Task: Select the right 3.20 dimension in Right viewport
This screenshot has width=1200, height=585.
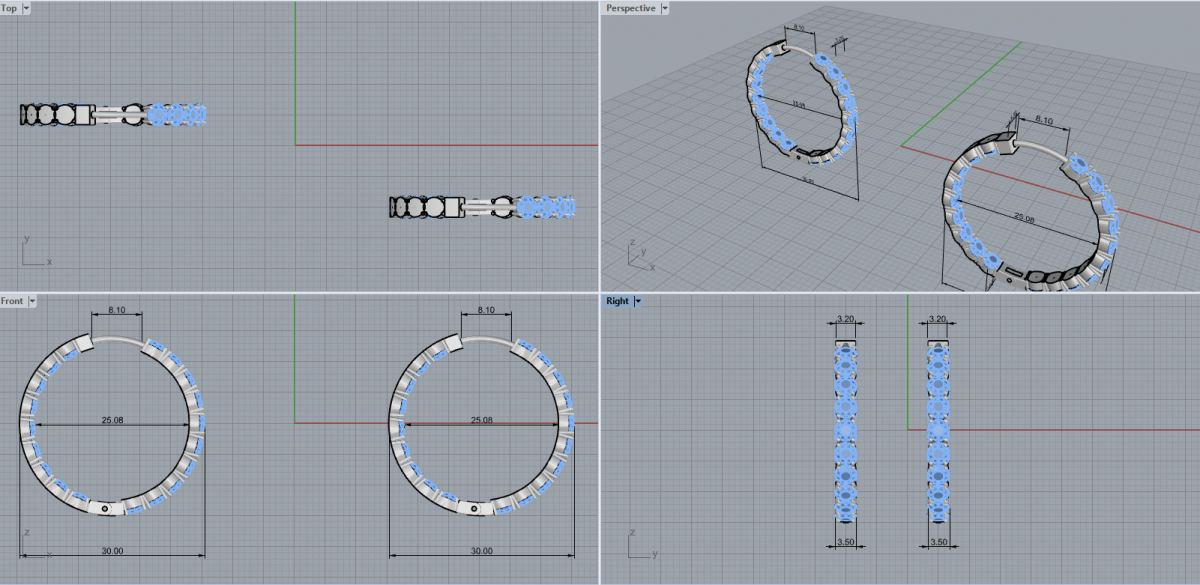Action: 937,319
